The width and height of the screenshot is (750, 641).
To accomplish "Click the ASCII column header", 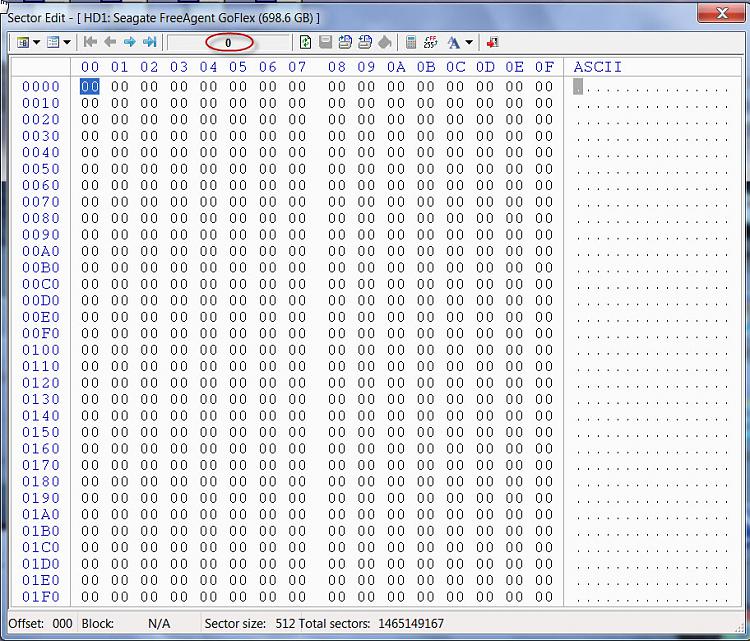I will click(598, 67).
